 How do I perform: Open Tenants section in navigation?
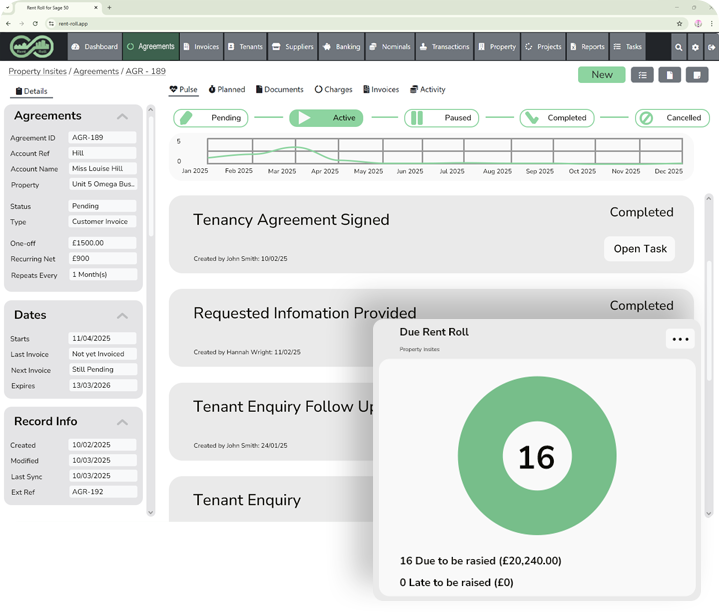coord(245,47)
